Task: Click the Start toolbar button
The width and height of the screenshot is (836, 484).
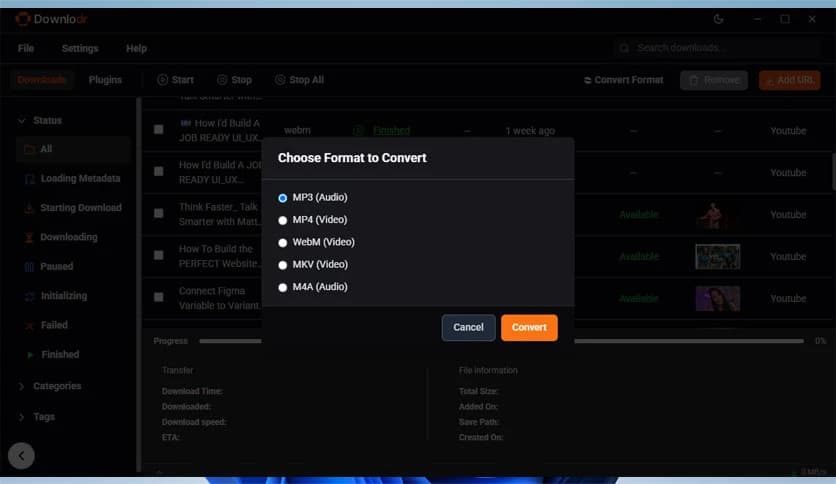Action: tap(175, 80)
